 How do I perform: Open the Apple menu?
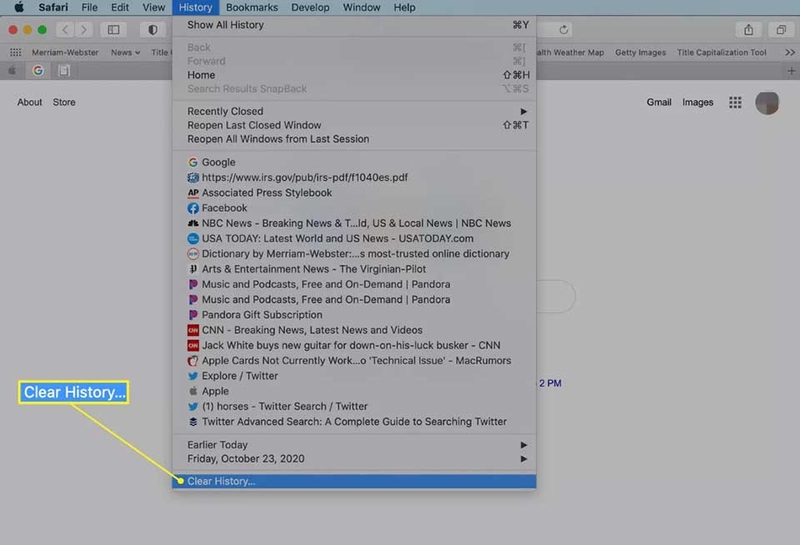tap(19, 7)
